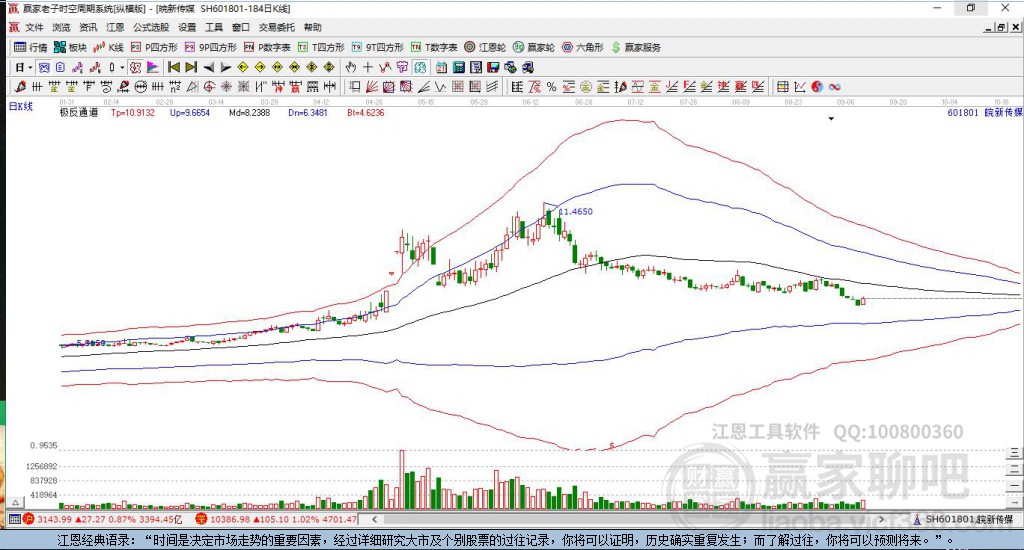Select the red fan-lines tool
Viewport: 1024px width, 550px height.
[x=372, y=86]
